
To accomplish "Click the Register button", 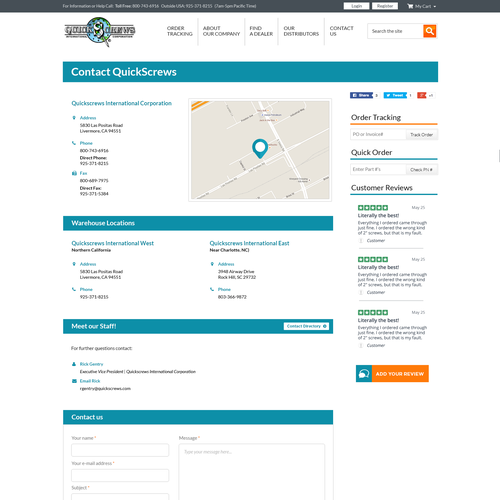I will pyautogui.click(x=385, y=6).
